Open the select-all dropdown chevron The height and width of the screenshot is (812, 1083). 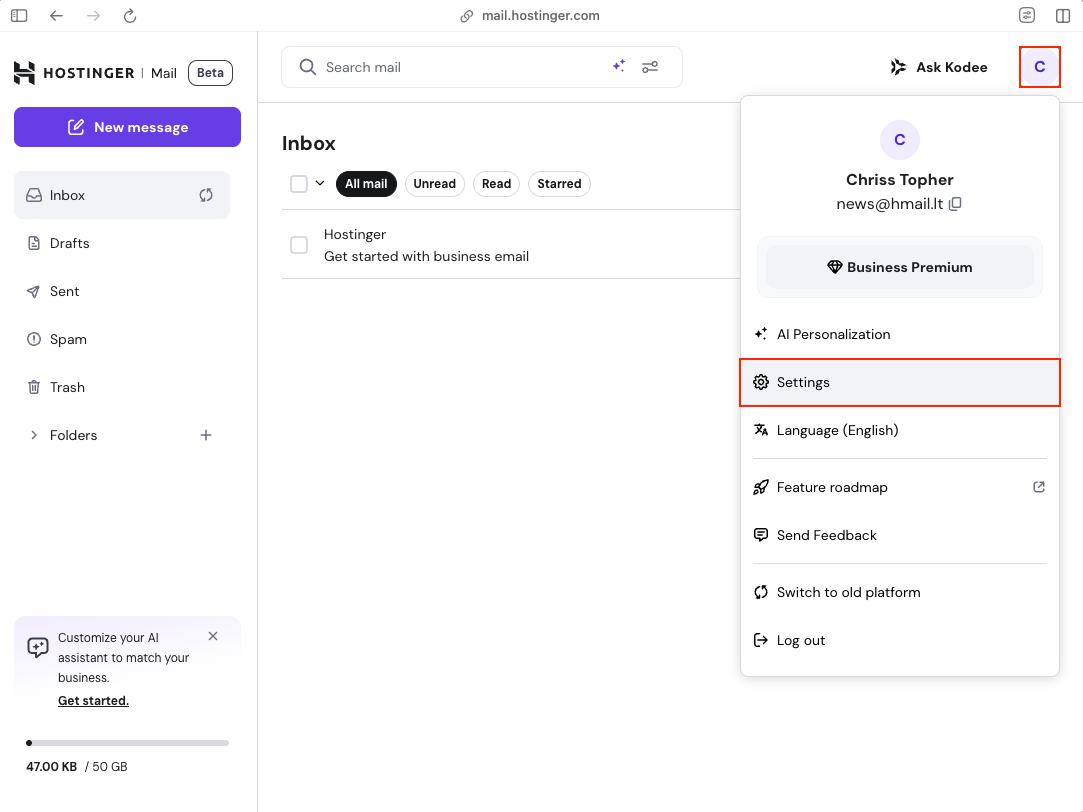coord(320,183)
